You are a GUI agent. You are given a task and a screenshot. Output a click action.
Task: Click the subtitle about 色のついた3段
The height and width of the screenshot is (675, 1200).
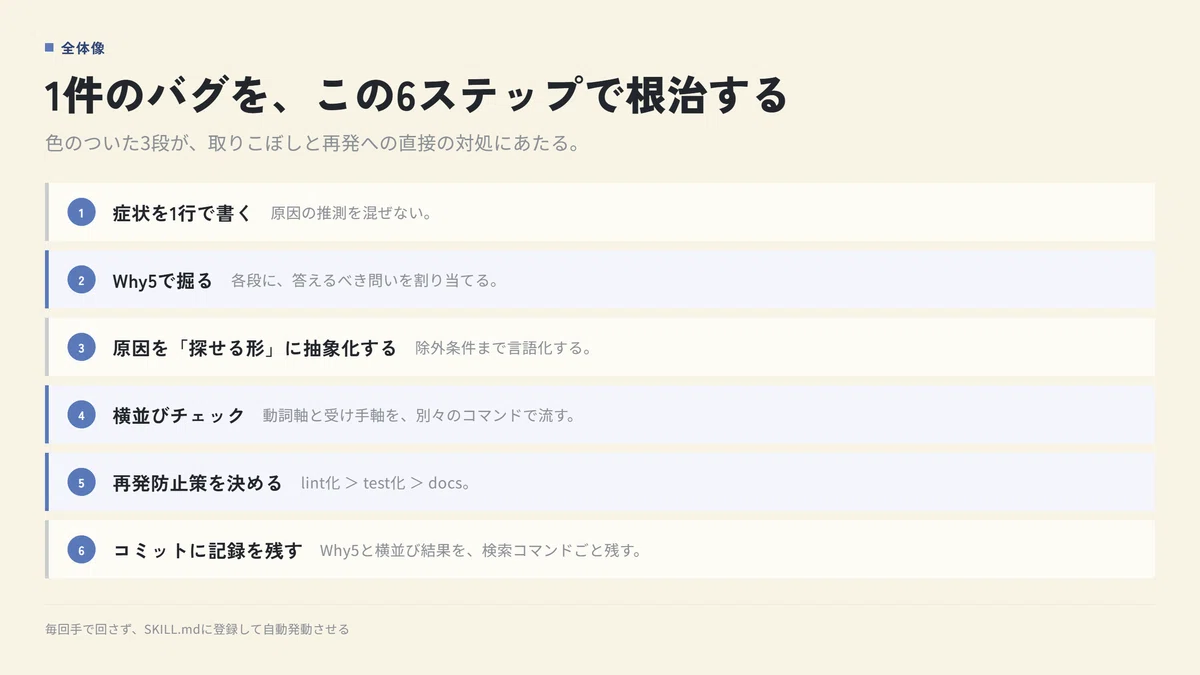click(313, 143)
